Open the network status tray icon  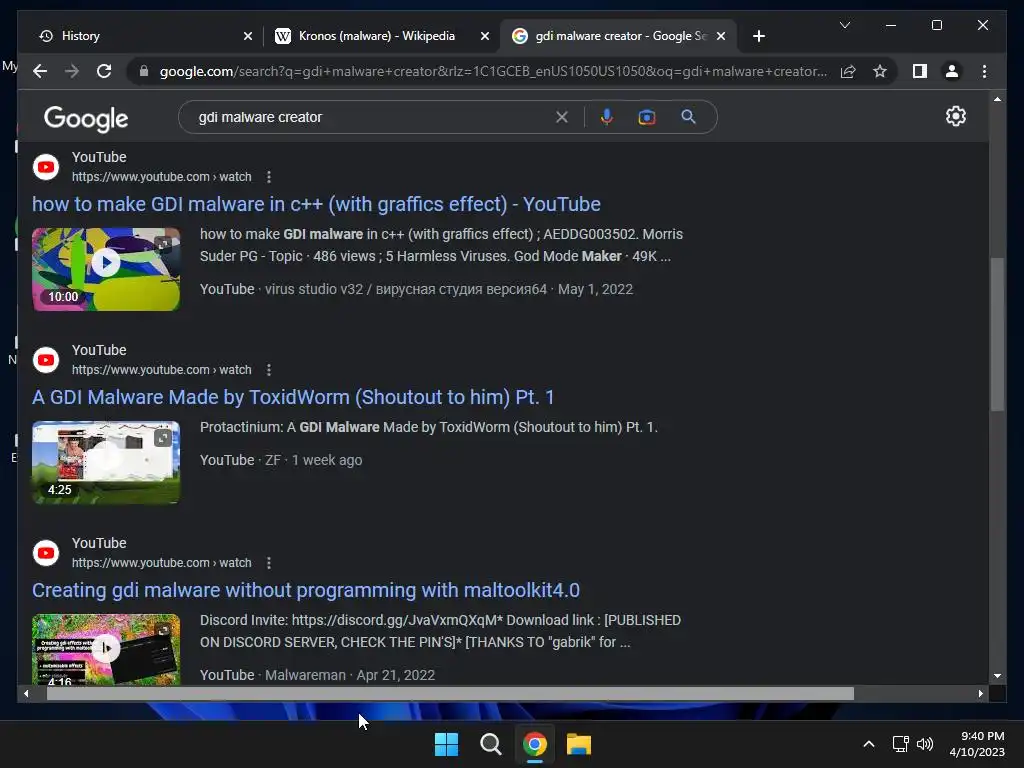point(901,744)
